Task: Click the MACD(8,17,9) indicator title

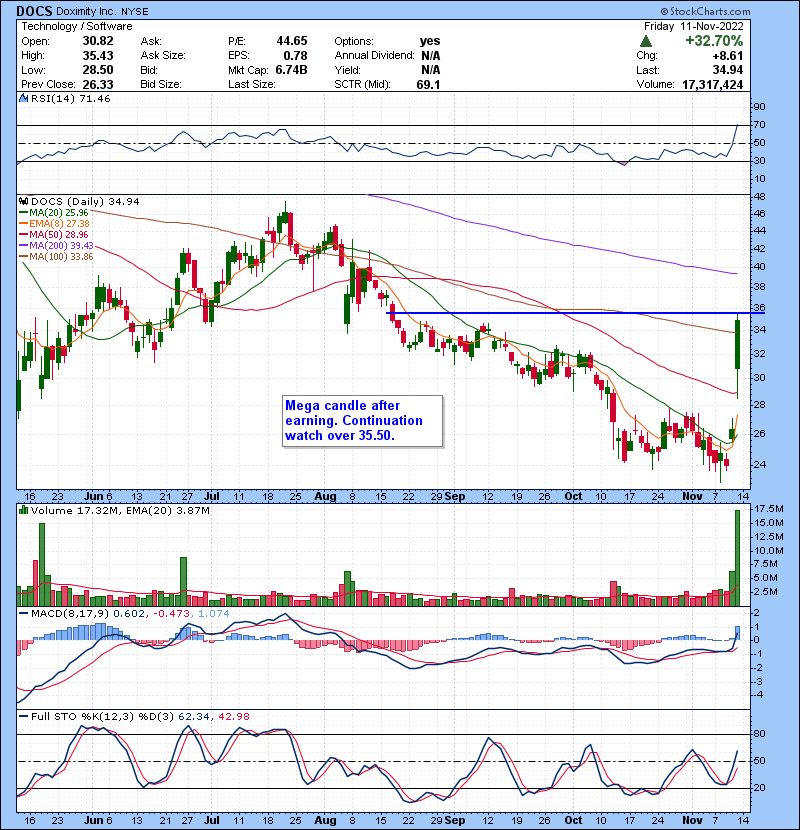Action: pos(70,614)
